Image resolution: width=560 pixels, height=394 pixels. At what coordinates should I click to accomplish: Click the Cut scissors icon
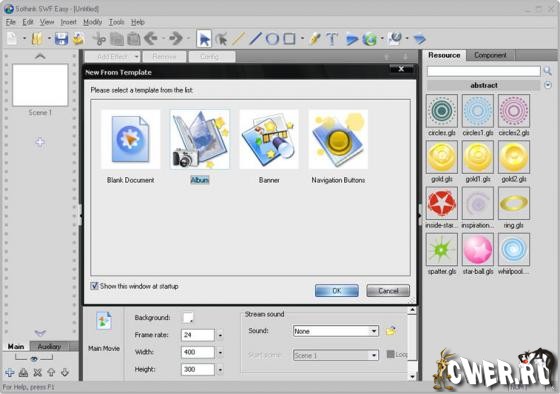[x=99, y=39]
